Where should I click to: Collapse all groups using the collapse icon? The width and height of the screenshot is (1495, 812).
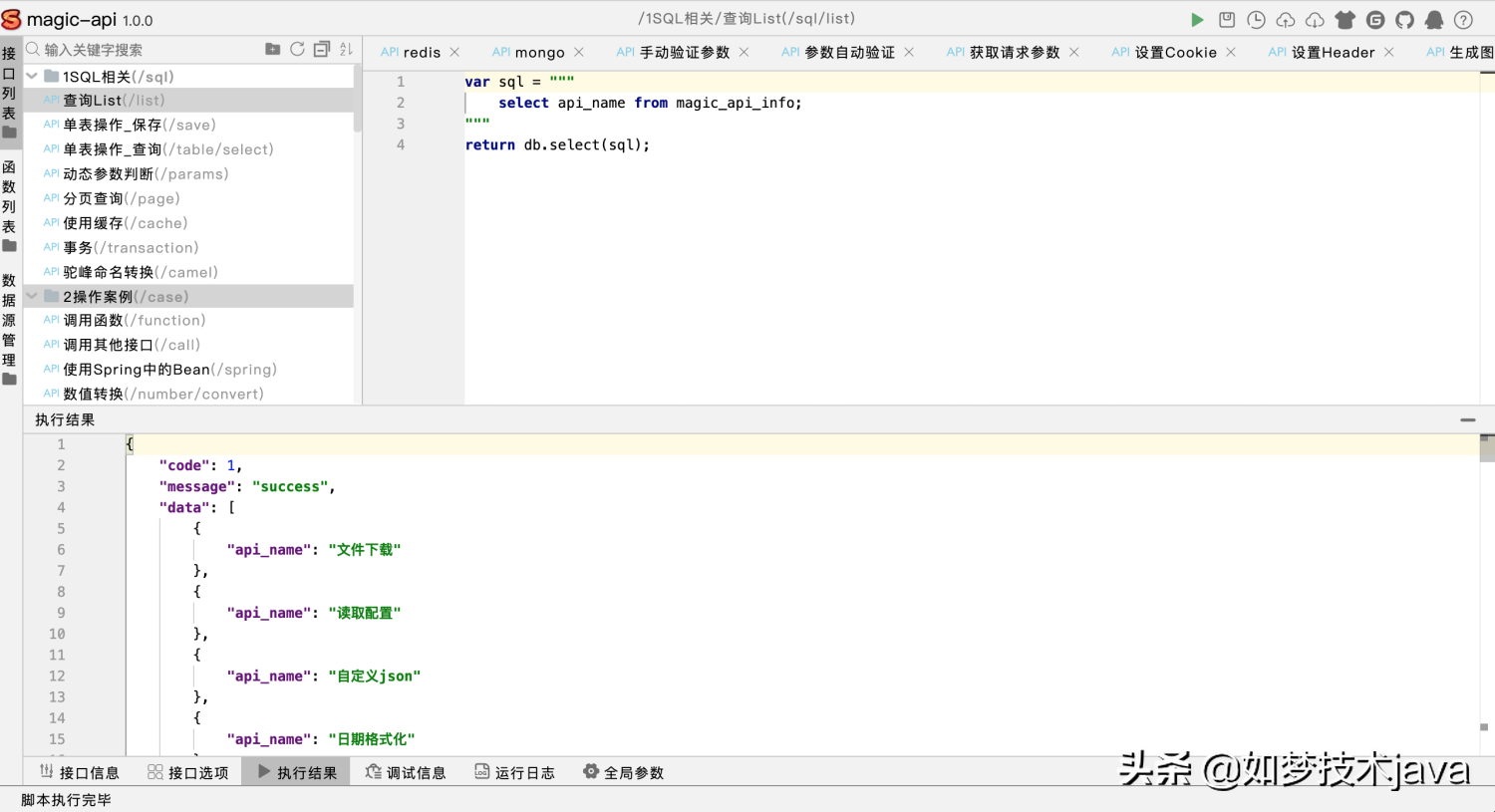[321, 49]
